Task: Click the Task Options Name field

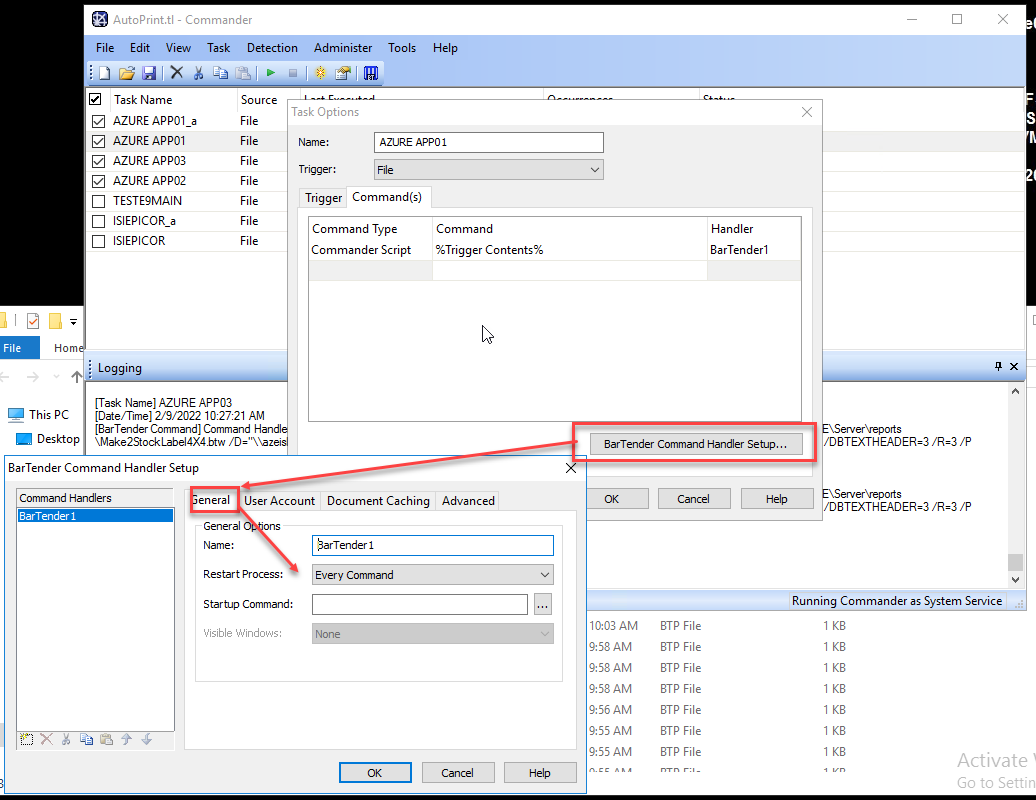Action: tap(488, 142)
